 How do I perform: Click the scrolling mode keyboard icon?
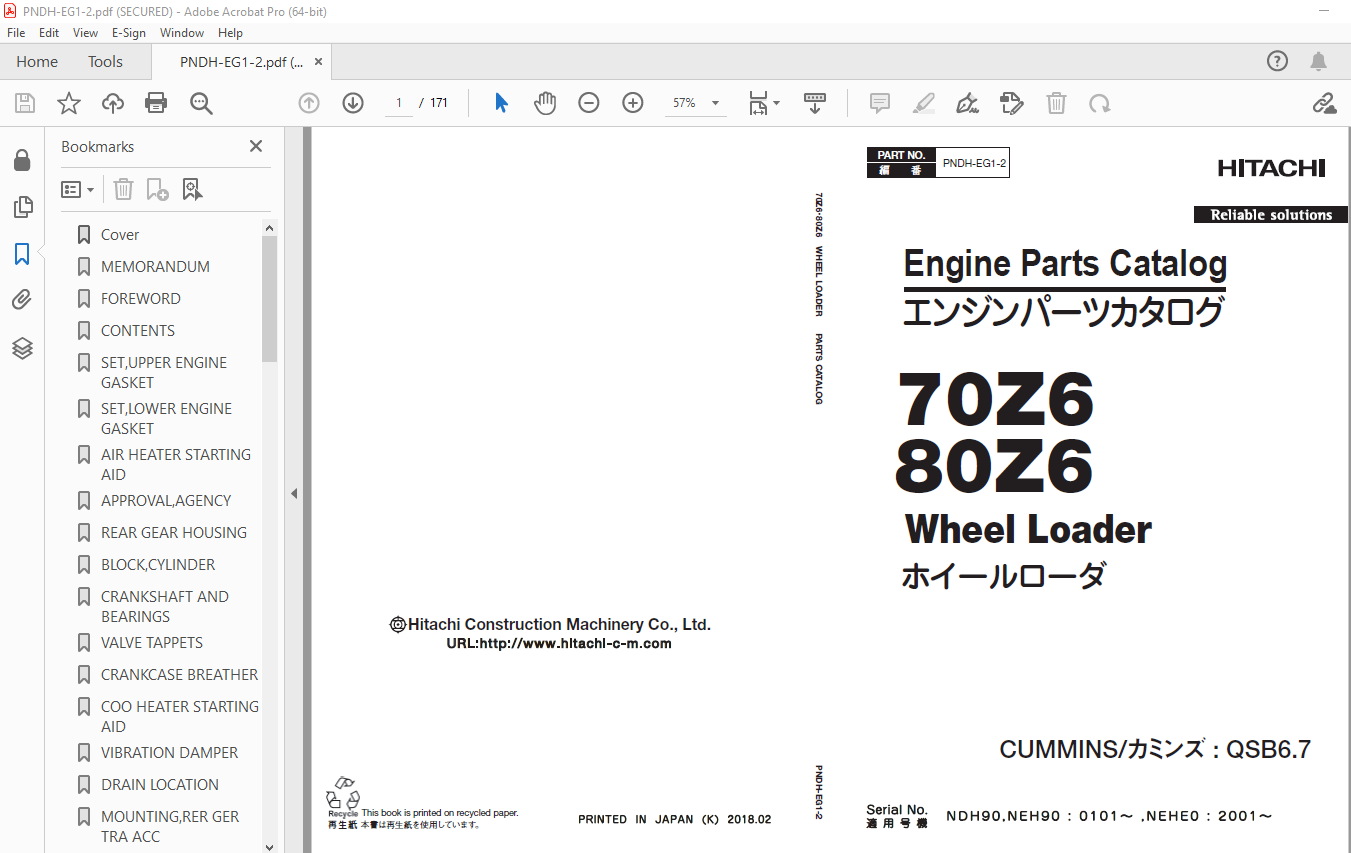tap(815, 103)
